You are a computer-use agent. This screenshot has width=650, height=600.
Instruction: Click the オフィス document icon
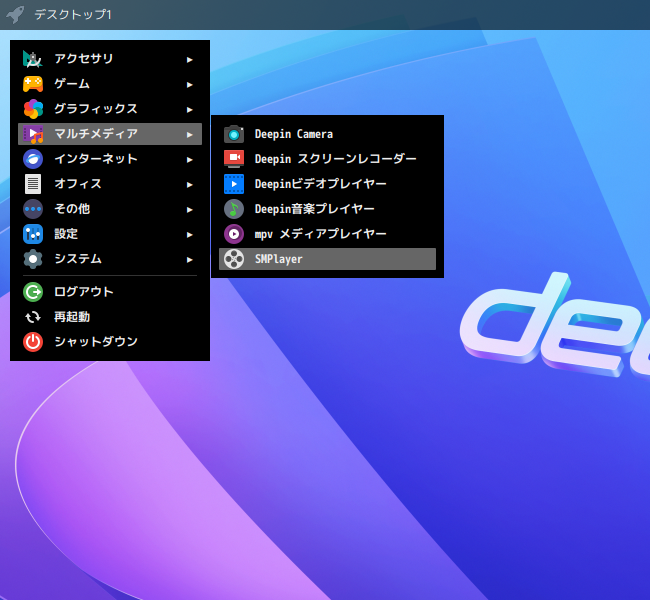(x=33, y=184)
